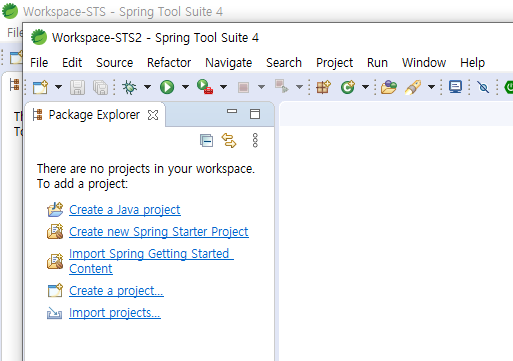Screen dimensions: 513x361
Task: Click the Spring Starter Project icon
Action: click(x=55, y=232)
